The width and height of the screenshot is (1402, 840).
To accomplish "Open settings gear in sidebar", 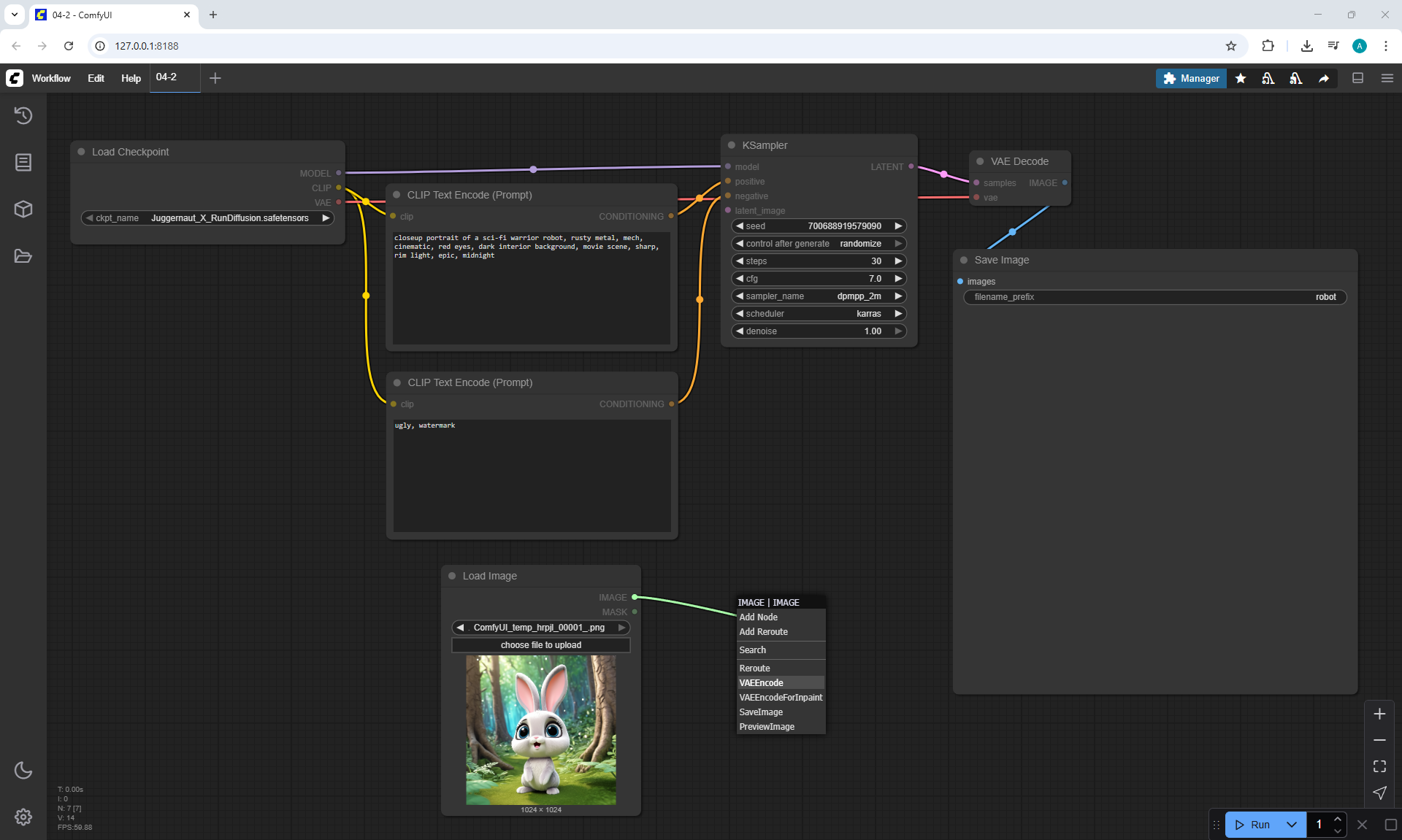I will click(x=23, y=817).
